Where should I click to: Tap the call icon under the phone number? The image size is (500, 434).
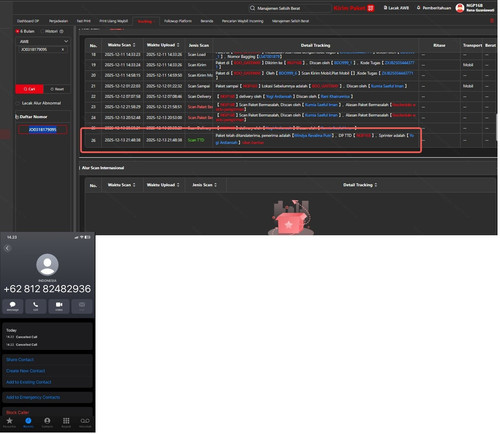pos(35,306)
